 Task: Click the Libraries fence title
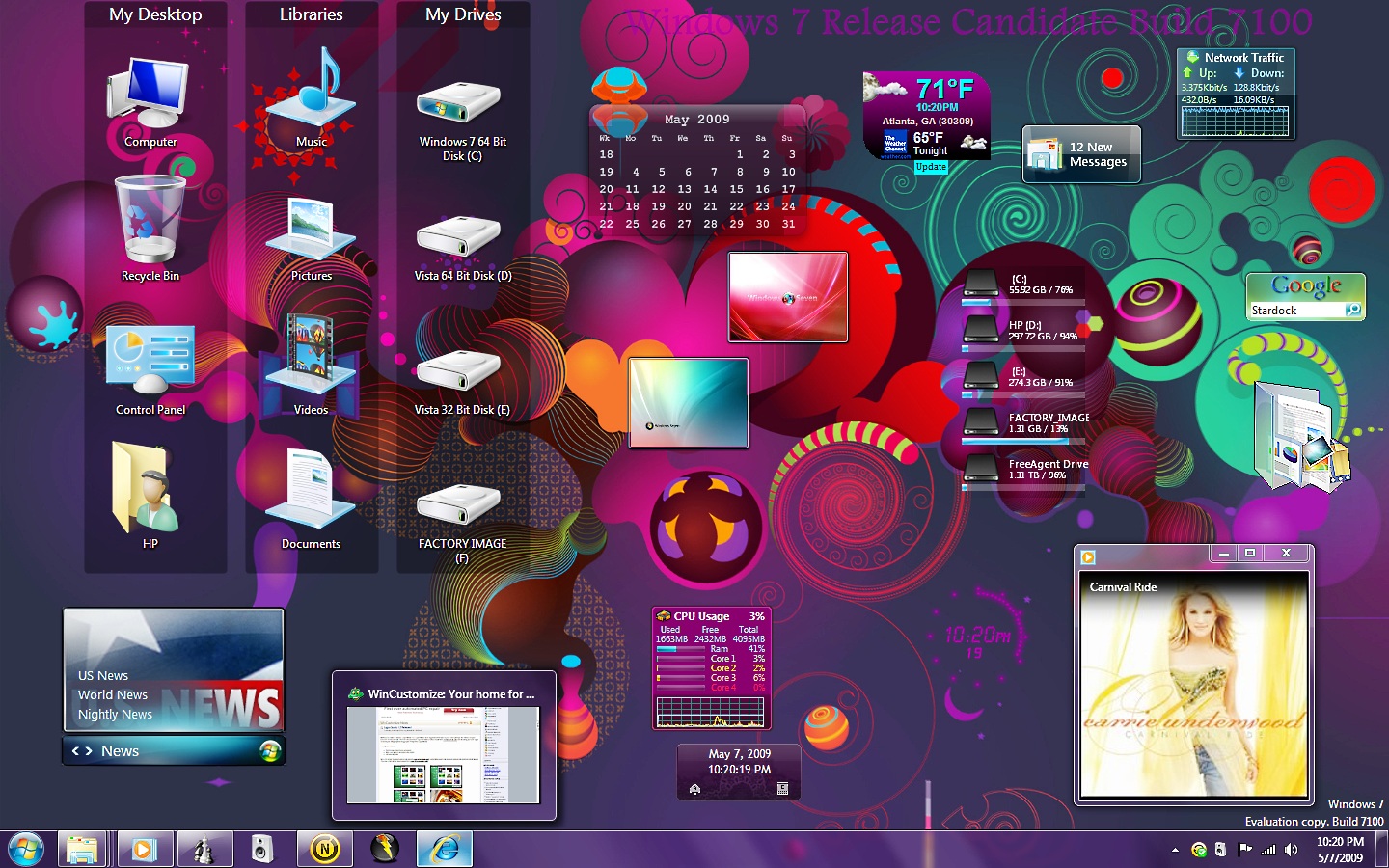(311, 14)
